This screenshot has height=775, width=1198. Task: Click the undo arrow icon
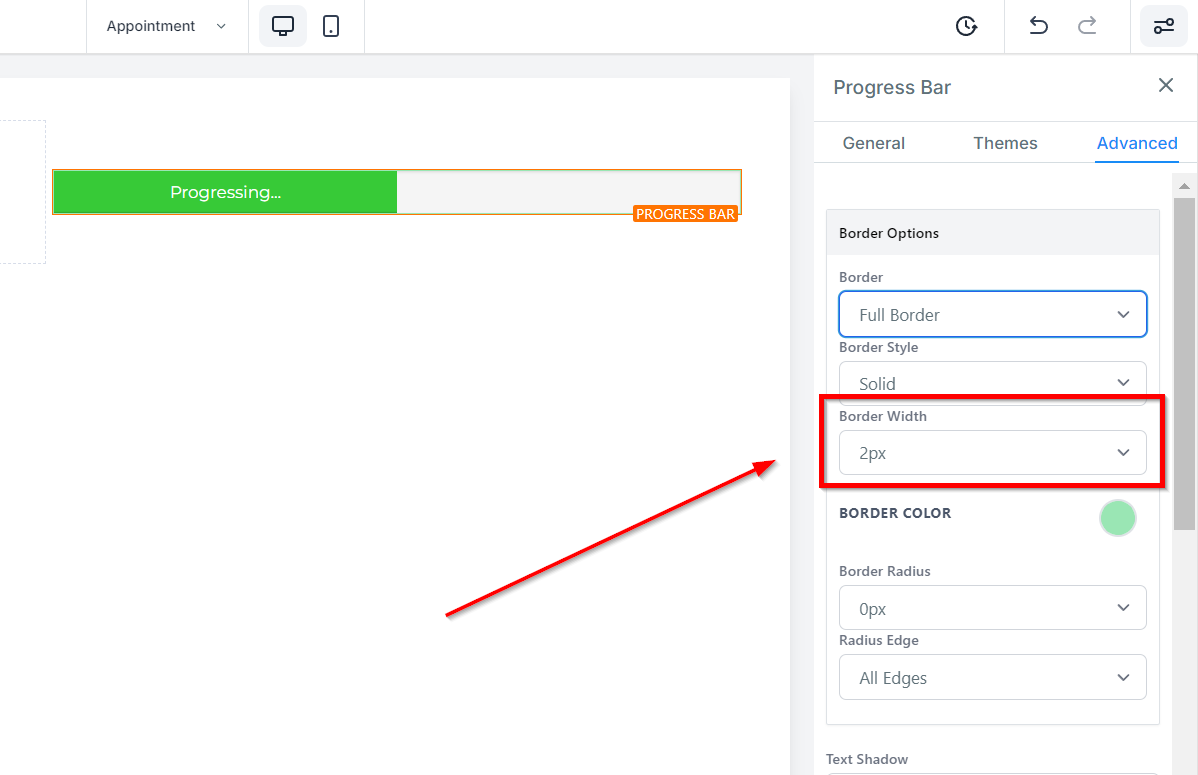[1038, 26]
